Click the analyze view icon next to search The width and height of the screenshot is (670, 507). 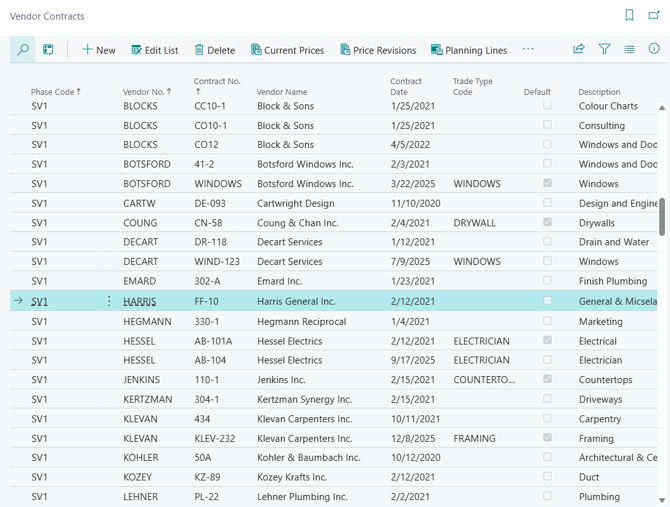point(48,50)
